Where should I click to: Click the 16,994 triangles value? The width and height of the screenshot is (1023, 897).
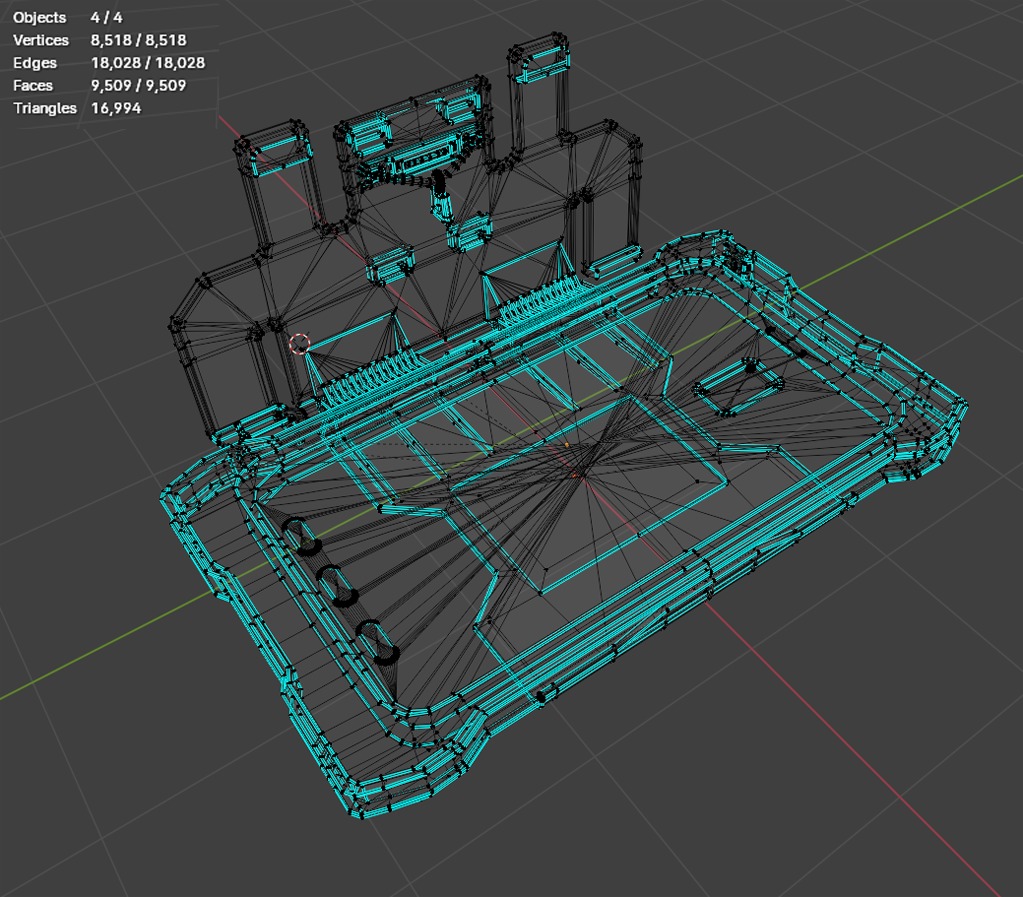115,108
